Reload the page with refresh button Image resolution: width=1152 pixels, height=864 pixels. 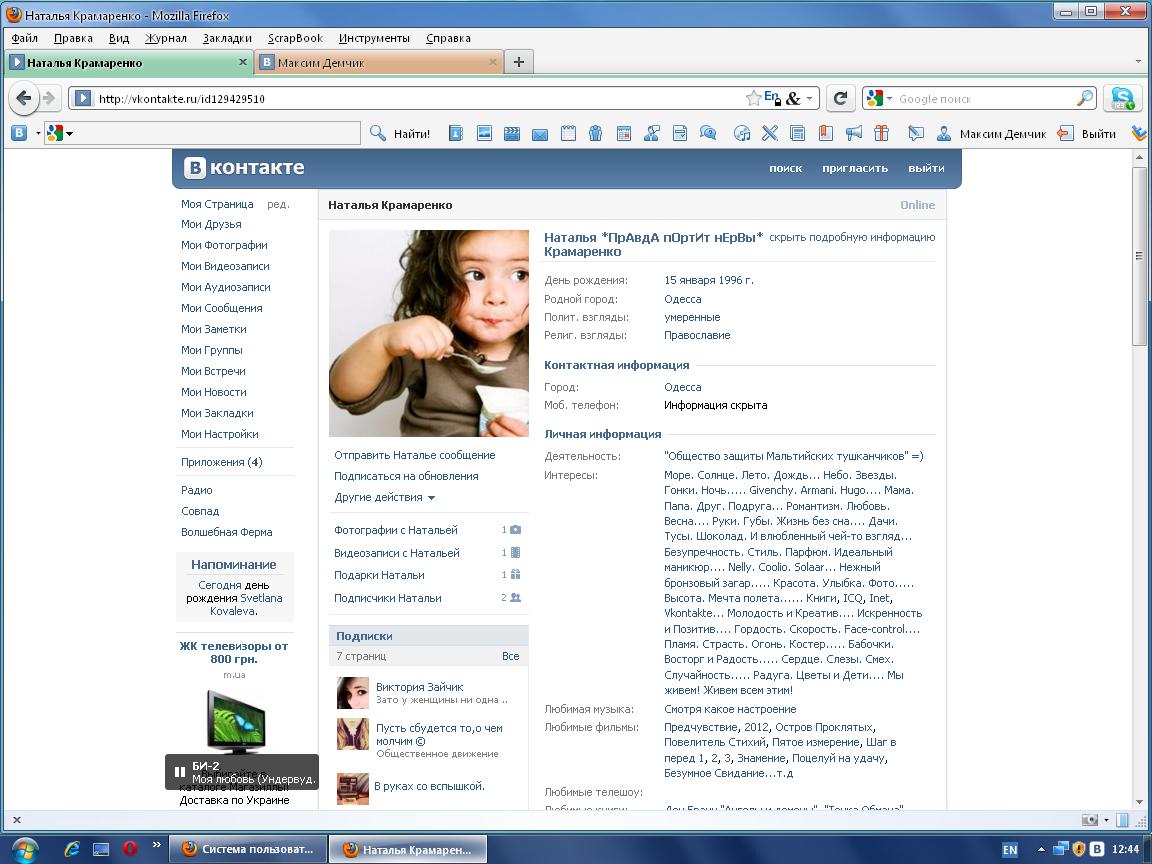click(841, 98)
